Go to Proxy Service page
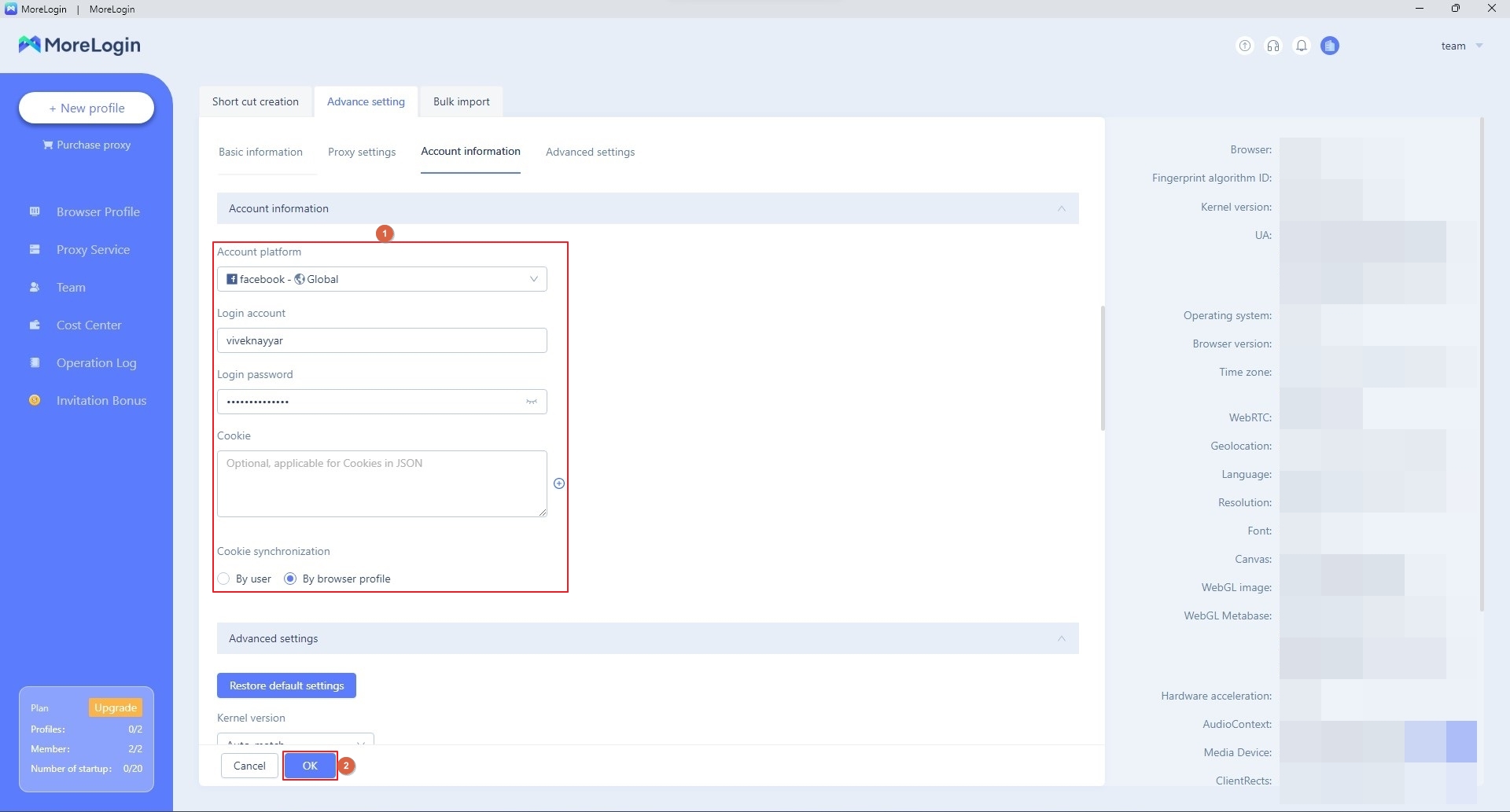The height and width of the screenshot is (812, 1510). coord(93,249)
